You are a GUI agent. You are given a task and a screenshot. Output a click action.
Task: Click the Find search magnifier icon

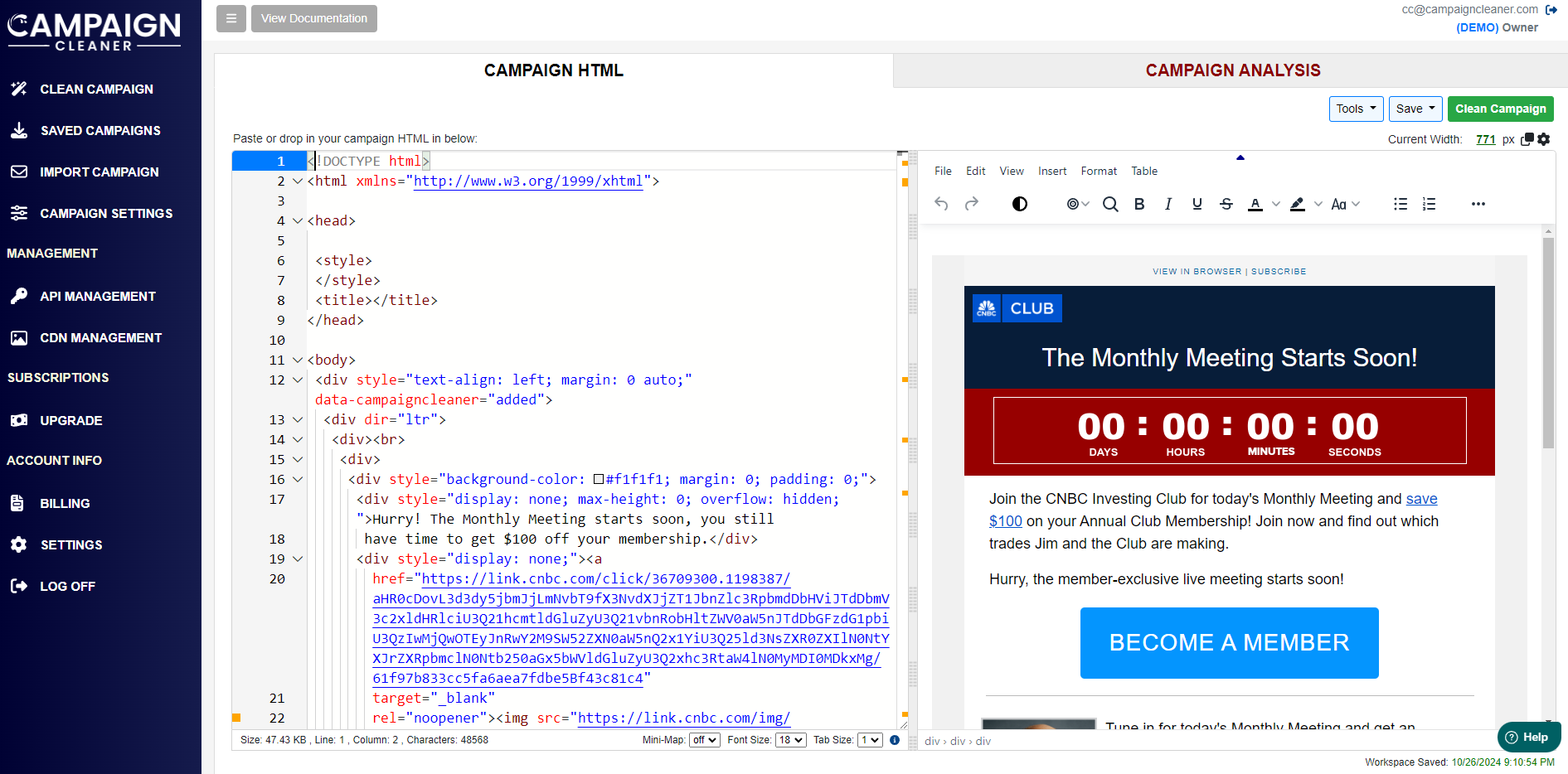pos(1110,204)
